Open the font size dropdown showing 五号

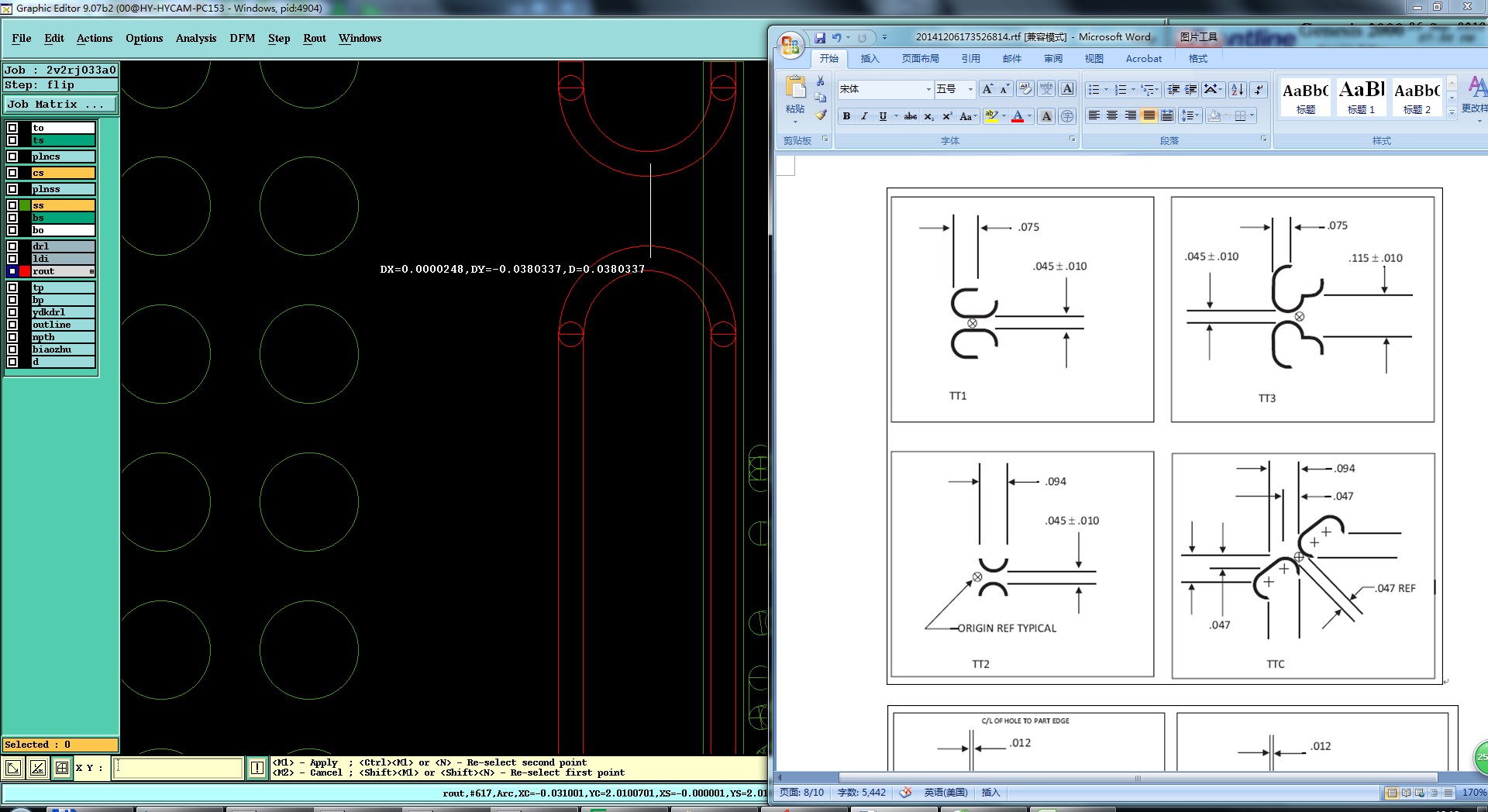point(970,90)
